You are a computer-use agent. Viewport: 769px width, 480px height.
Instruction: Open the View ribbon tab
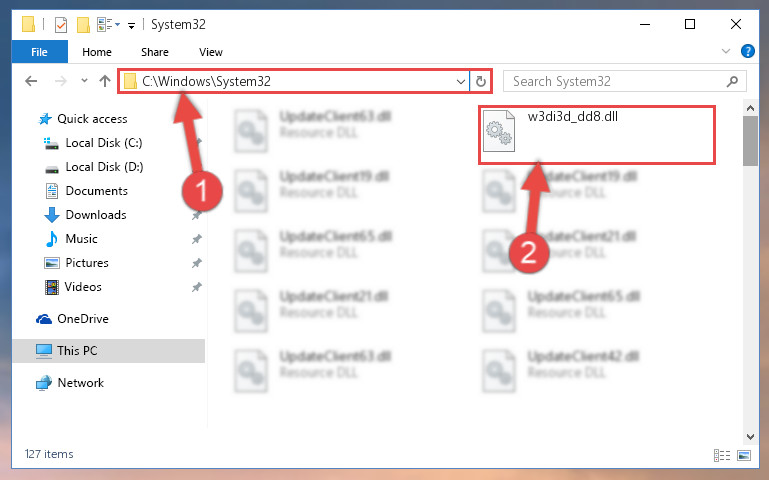(x=211, y=51)
